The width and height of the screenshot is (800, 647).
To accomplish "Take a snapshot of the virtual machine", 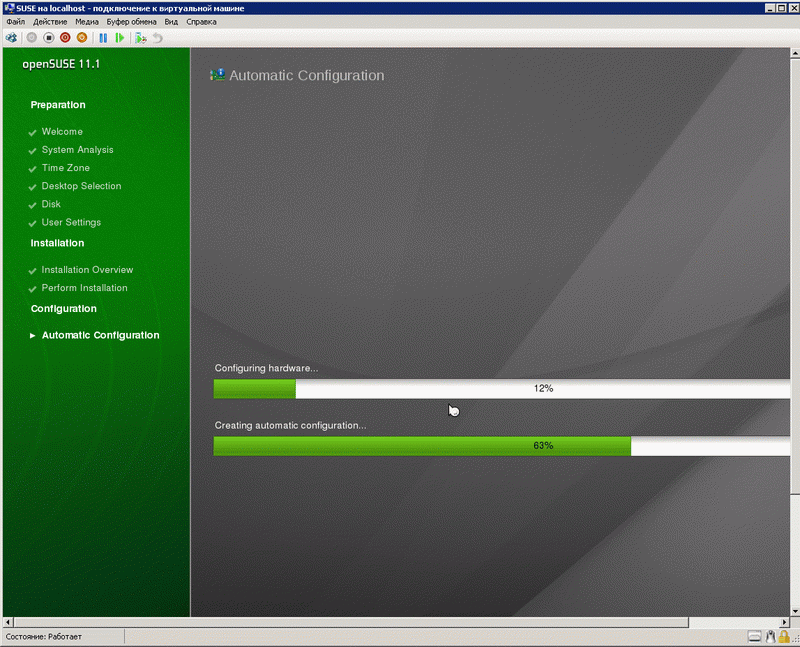I will (141, 38).
